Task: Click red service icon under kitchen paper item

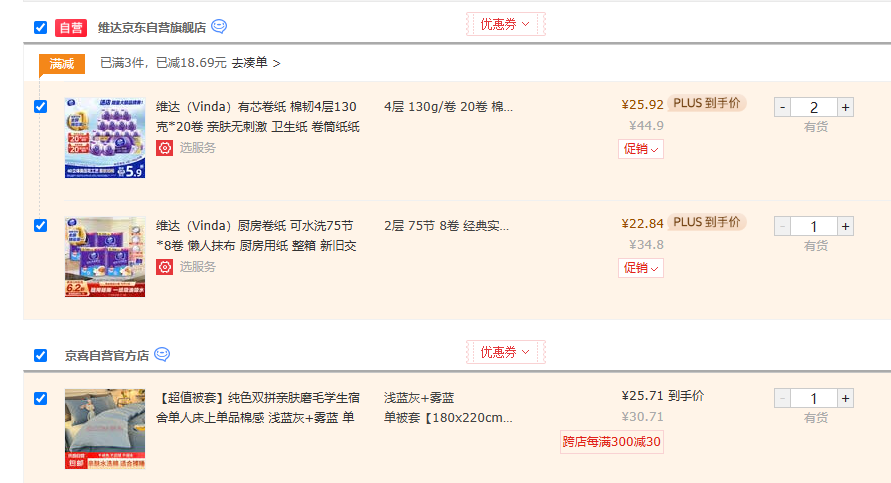Action: pyautogui.click(x=164, y=267)
